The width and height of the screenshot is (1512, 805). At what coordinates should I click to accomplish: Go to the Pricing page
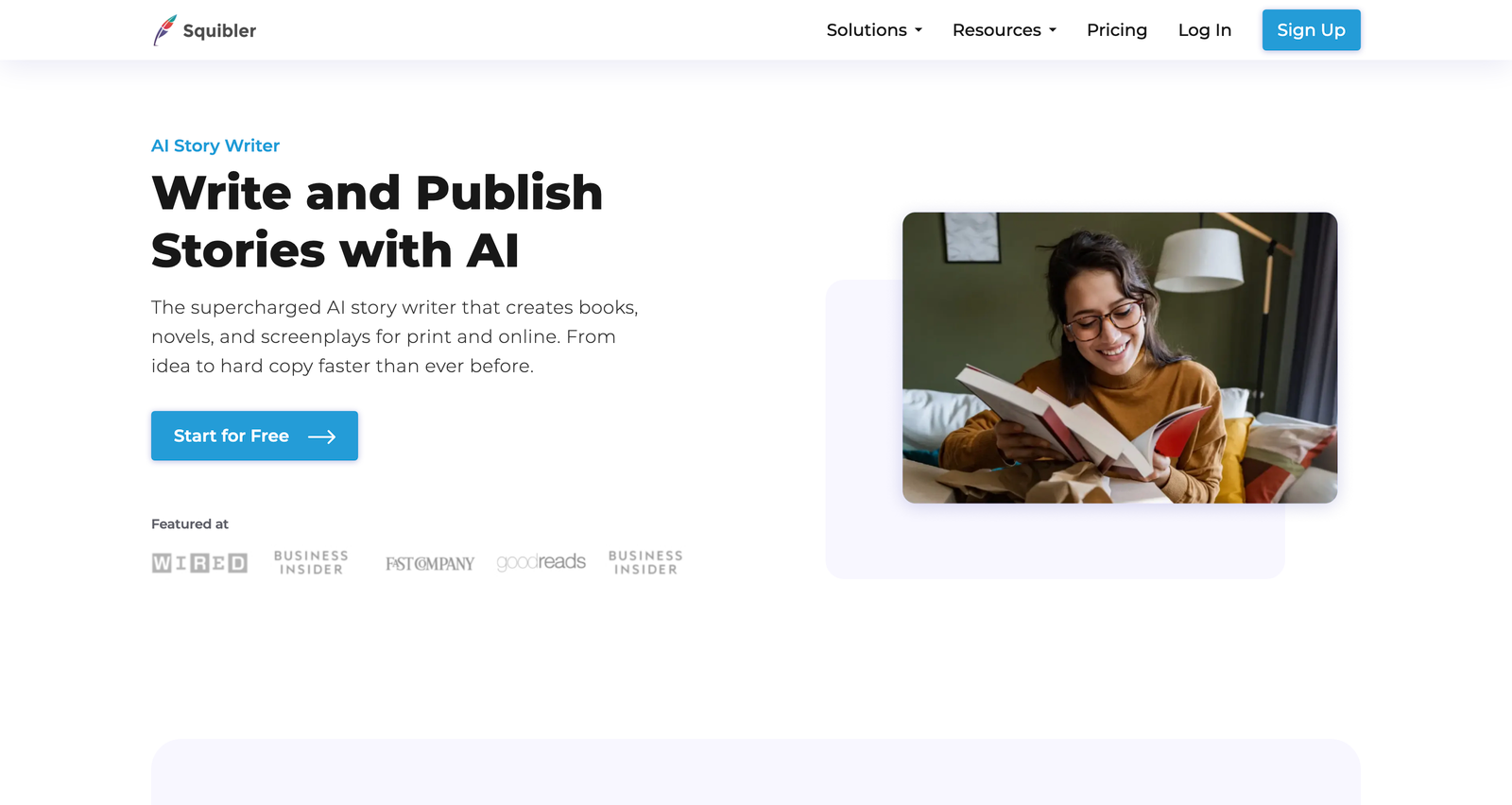[1117, 30]
